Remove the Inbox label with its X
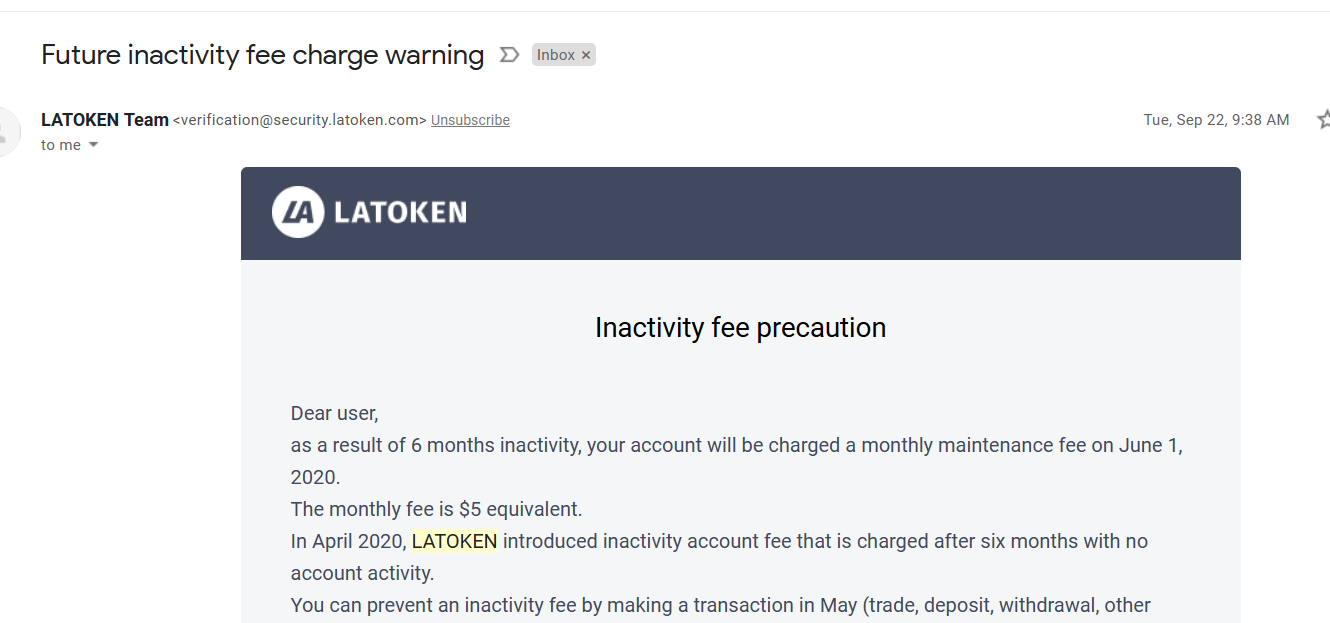Image resolution: width=1330 pixels, height=623 pixels. click(586, 55)
